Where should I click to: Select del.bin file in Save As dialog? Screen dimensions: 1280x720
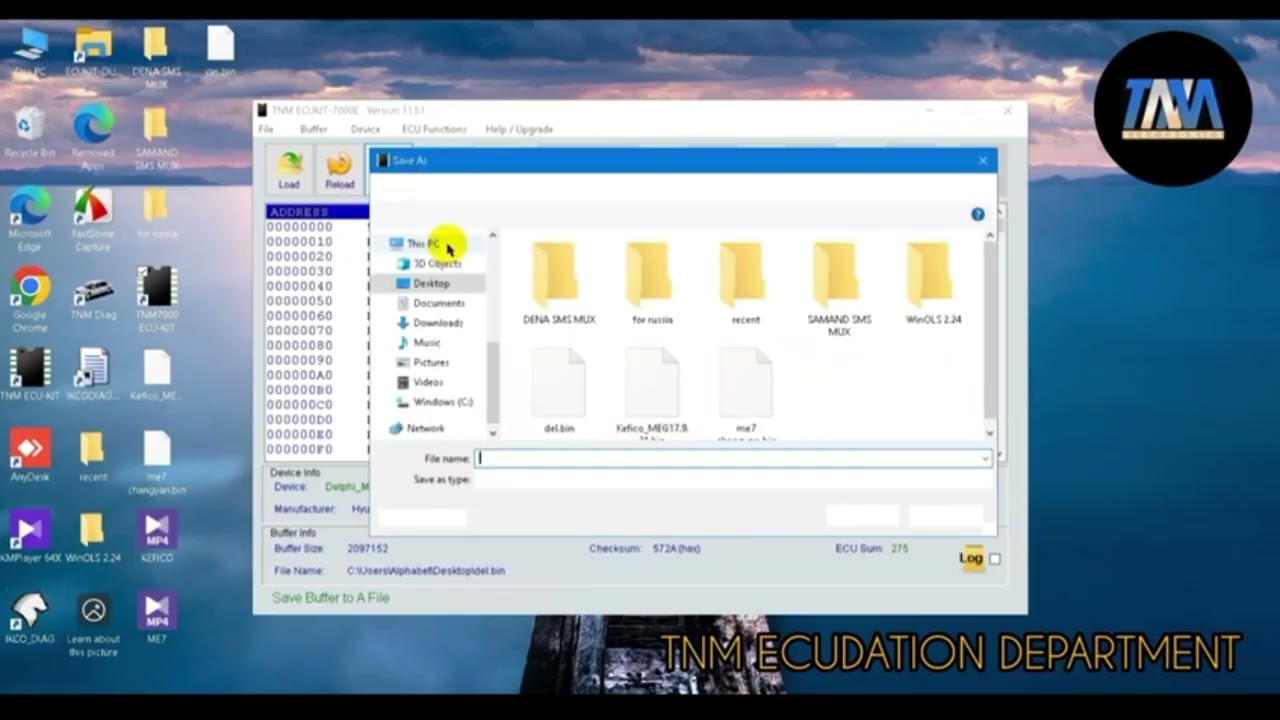[559, 391]
